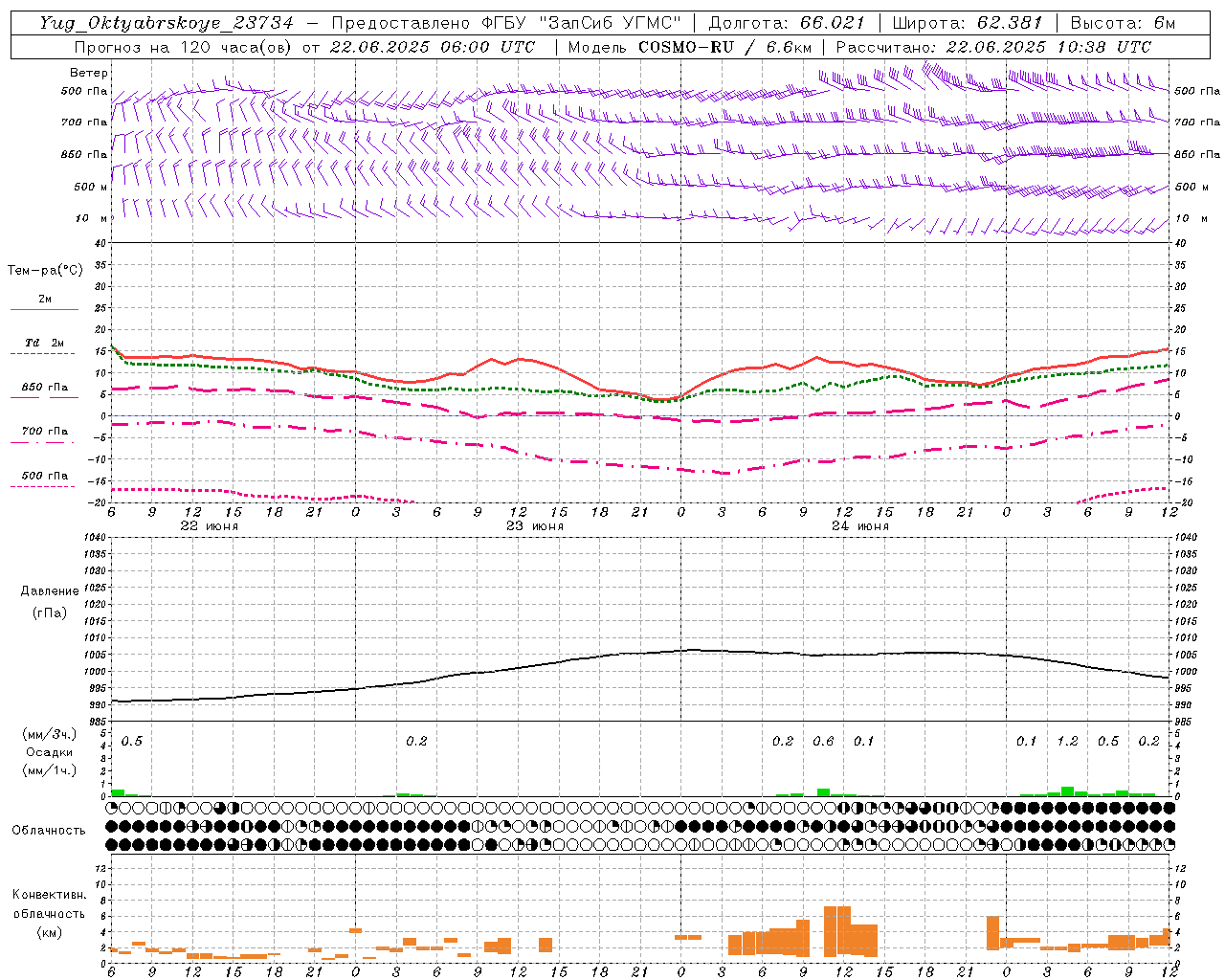Click the (км) units label under облачность
Screen dimensions: 1225x980
[x=50, y=932]
